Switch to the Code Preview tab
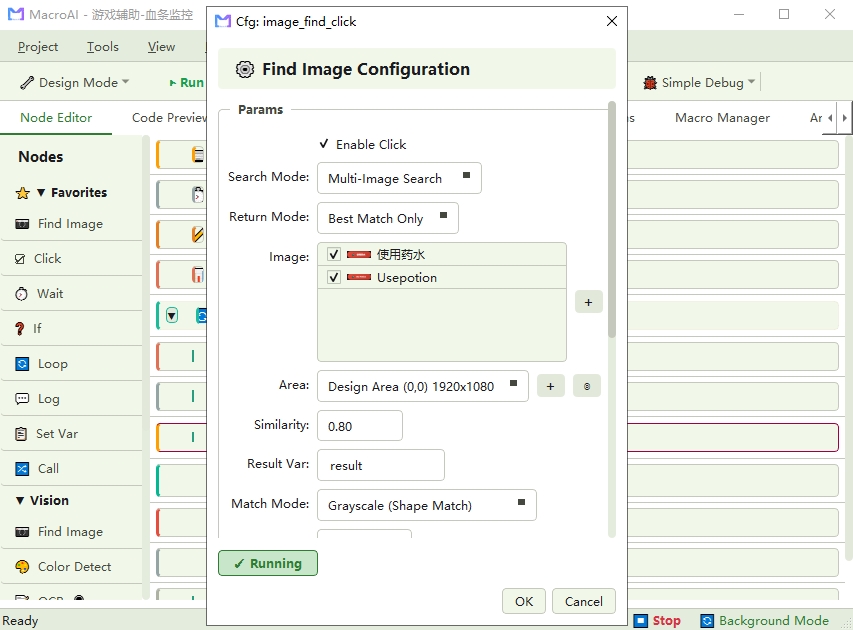853x630 pixels. pyautogui.click(x=169, y=118)
